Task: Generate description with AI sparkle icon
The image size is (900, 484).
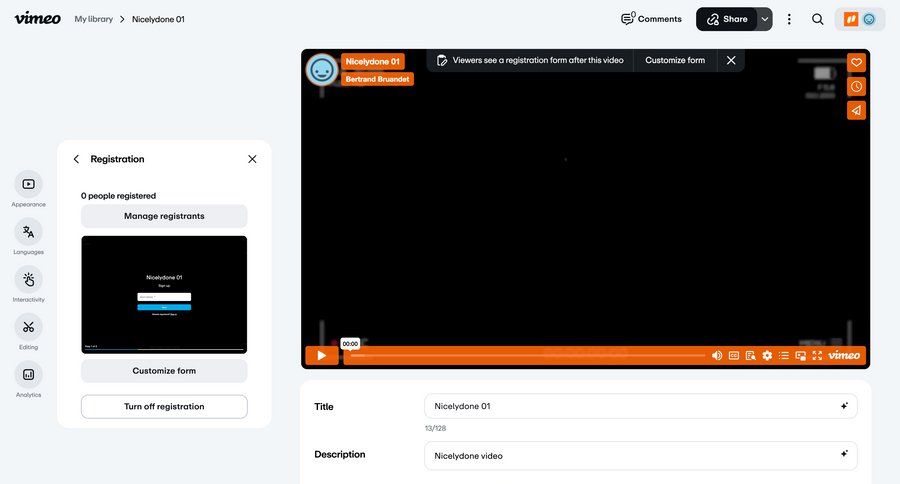Action: [844, 454]
